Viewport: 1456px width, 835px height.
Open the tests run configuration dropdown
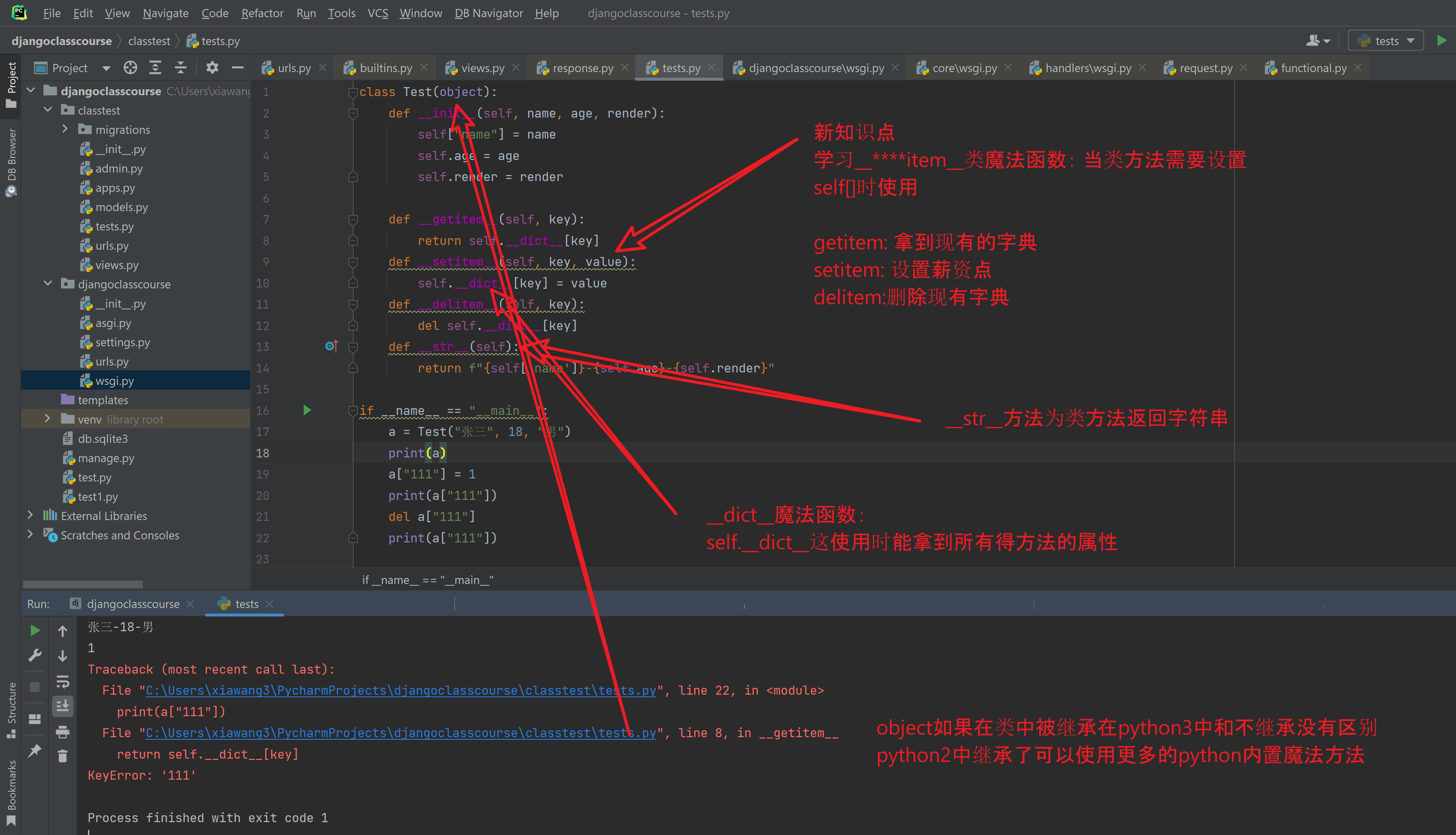[x=1386, y=41]
